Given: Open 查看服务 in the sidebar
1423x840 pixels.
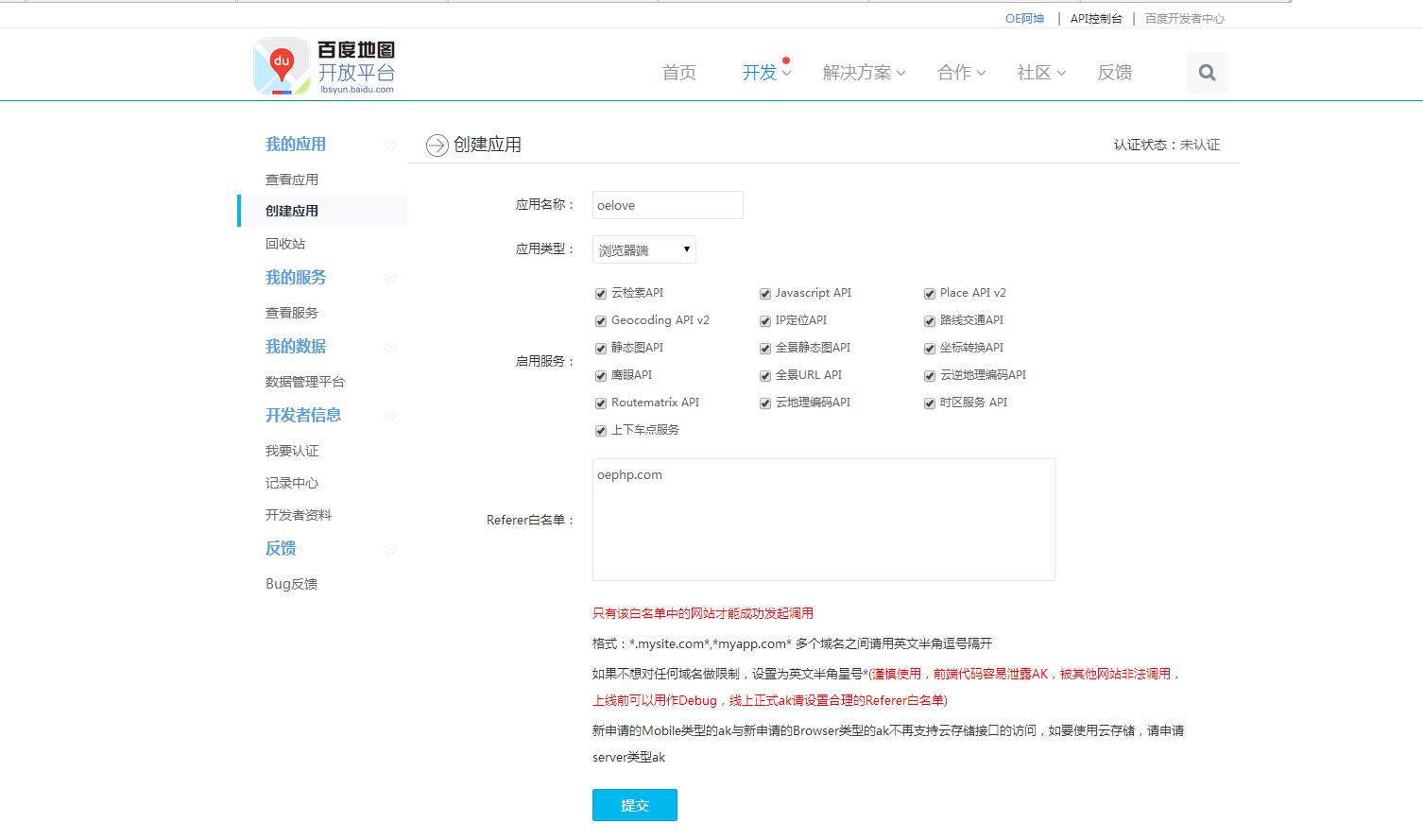Looking at the screenshot, I should point(292,313).
